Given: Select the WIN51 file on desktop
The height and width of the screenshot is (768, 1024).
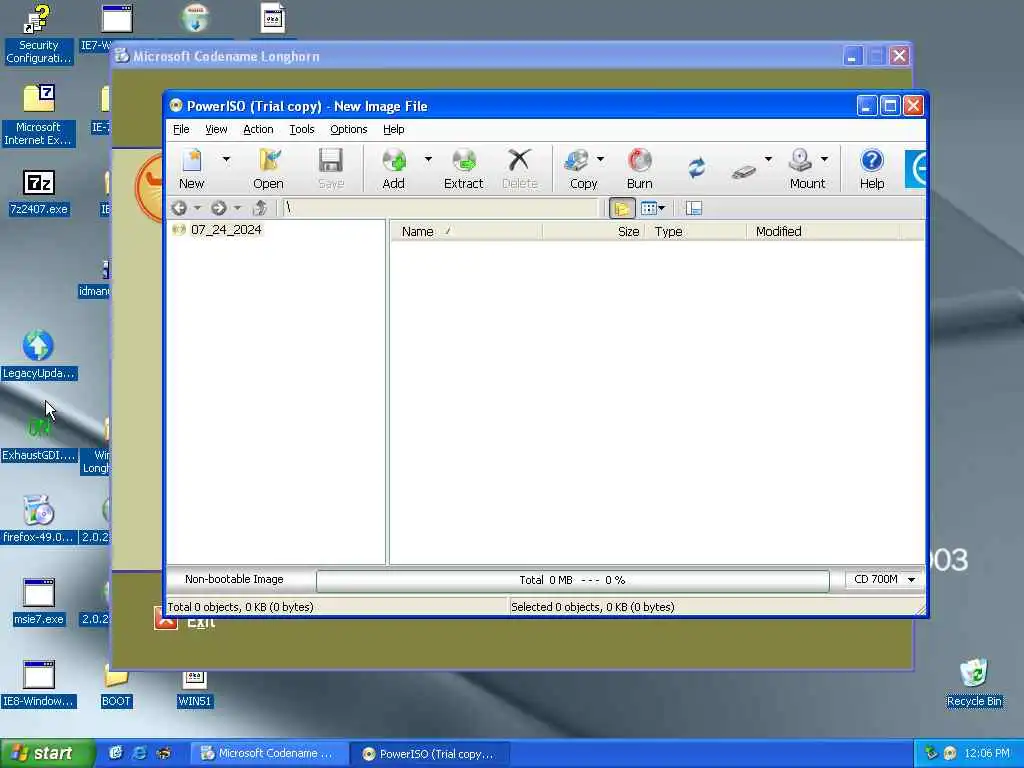Looking at the screenshot, I should 195,688.
